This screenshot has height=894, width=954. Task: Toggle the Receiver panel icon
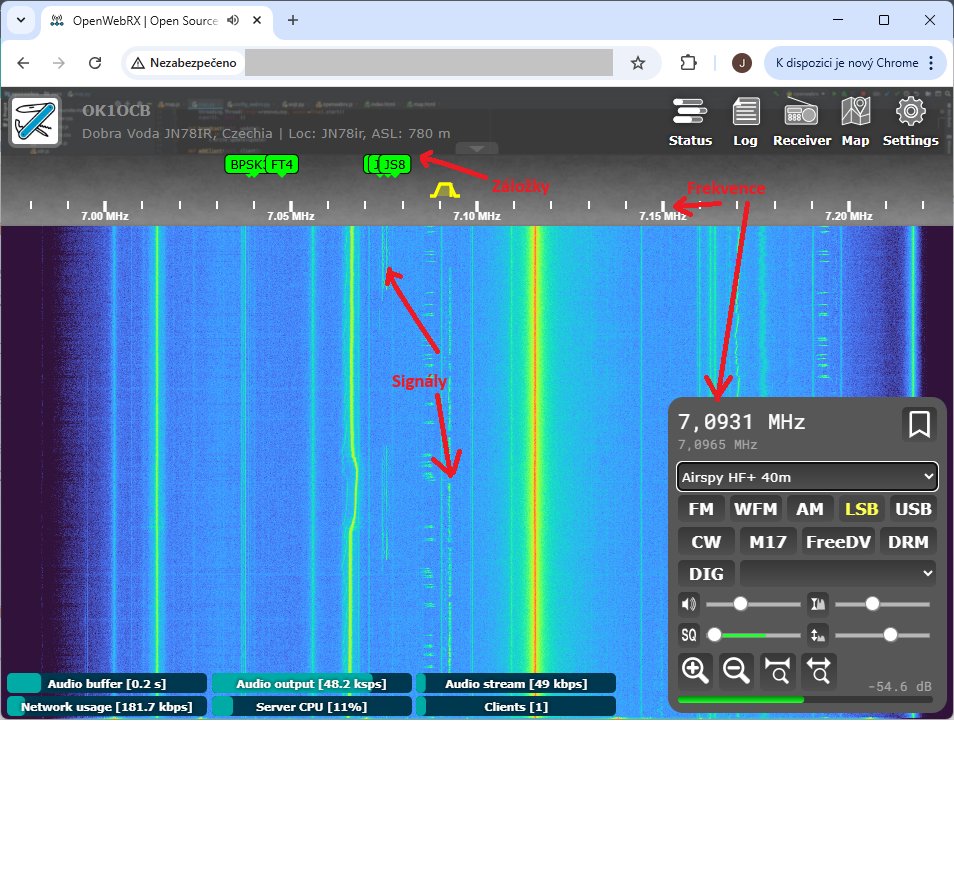[x=801, y=122]
